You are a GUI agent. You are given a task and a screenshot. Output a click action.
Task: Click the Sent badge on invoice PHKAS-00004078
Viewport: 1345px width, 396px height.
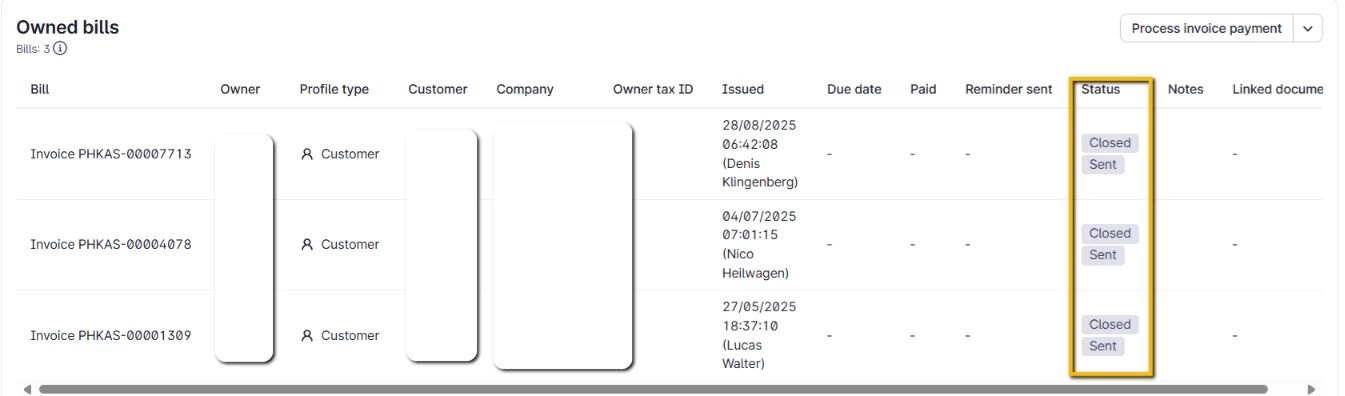1103,255
